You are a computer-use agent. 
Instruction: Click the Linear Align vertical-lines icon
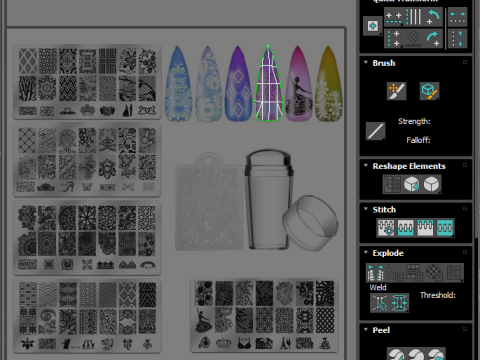click(x=414, y=17)
